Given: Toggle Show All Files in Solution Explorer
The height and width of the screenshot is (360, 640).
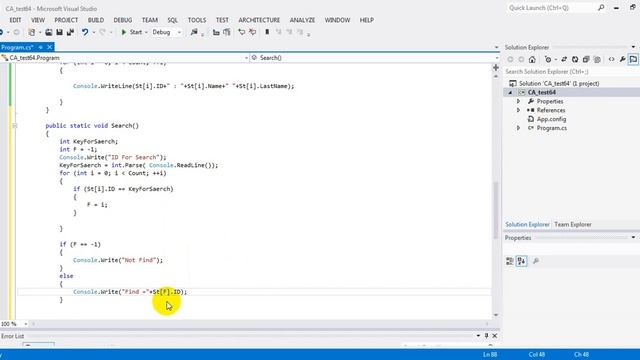Looking at the screenshot, I should 597,60.
